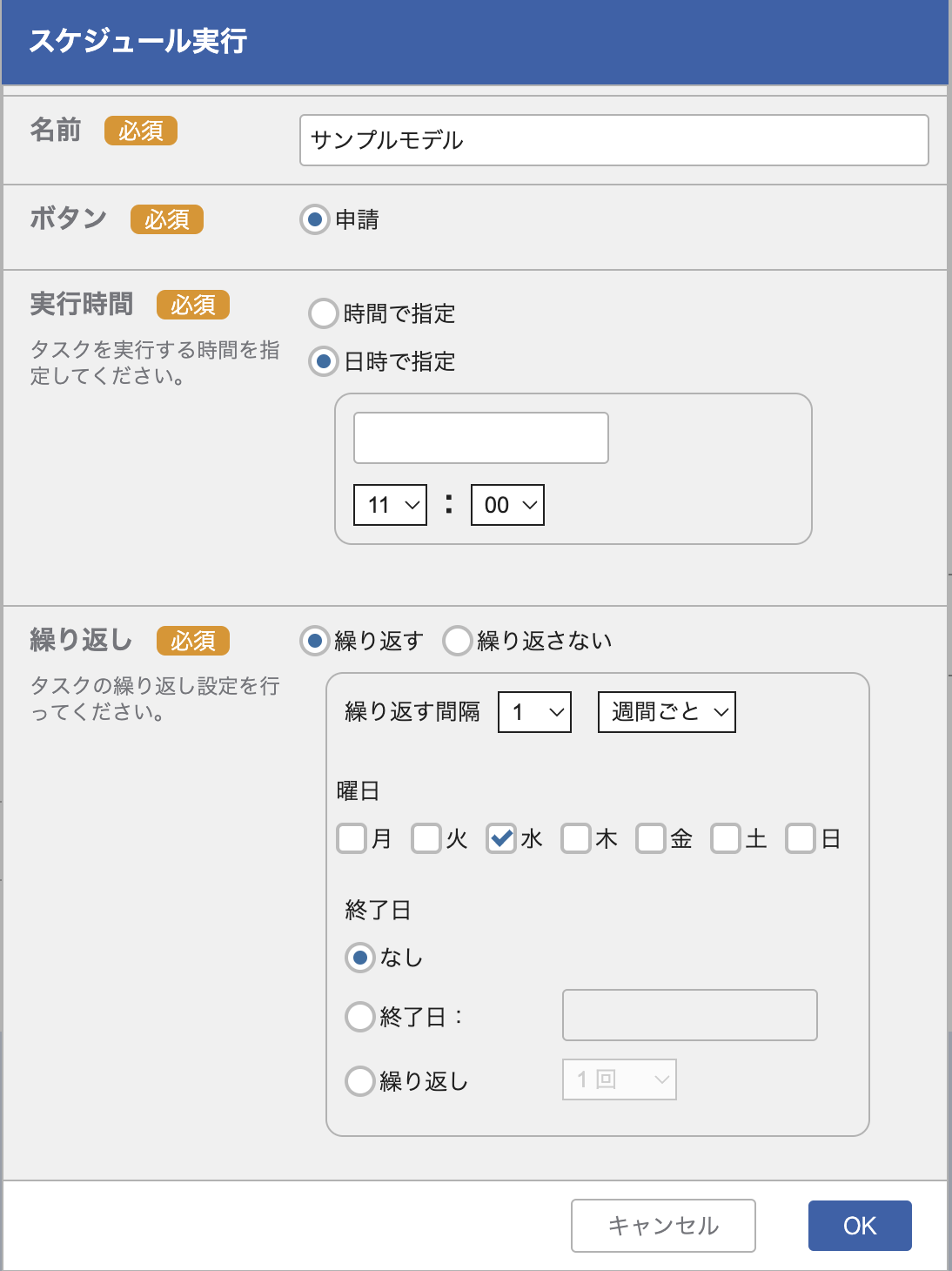Viewport: 952px width, 1271px height.
Task: Check the 土 (Saturday) weekday checkbox
Action: coord(725,838)
